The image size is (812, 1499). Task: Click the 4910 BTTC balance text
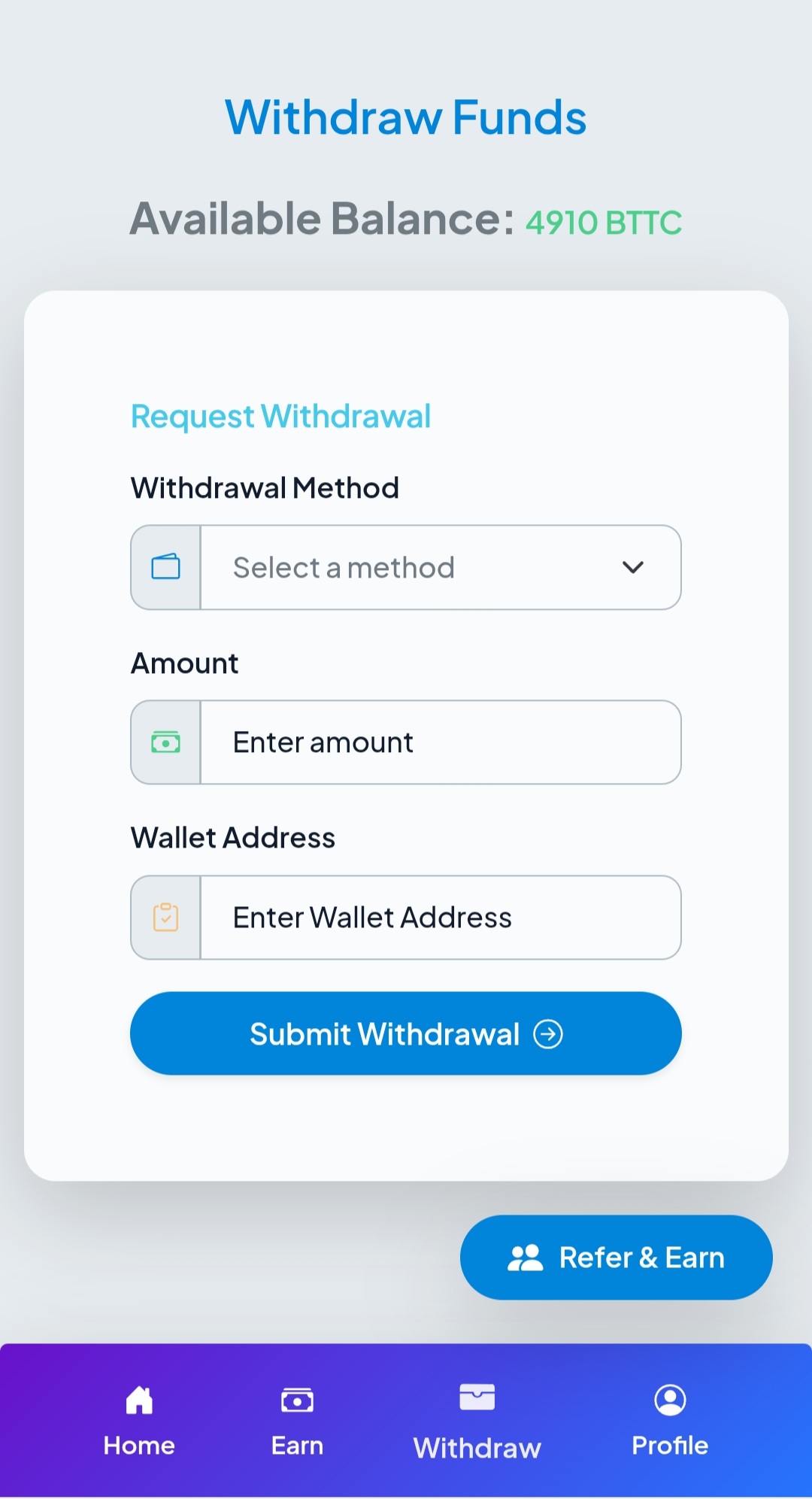coord(603,223)
